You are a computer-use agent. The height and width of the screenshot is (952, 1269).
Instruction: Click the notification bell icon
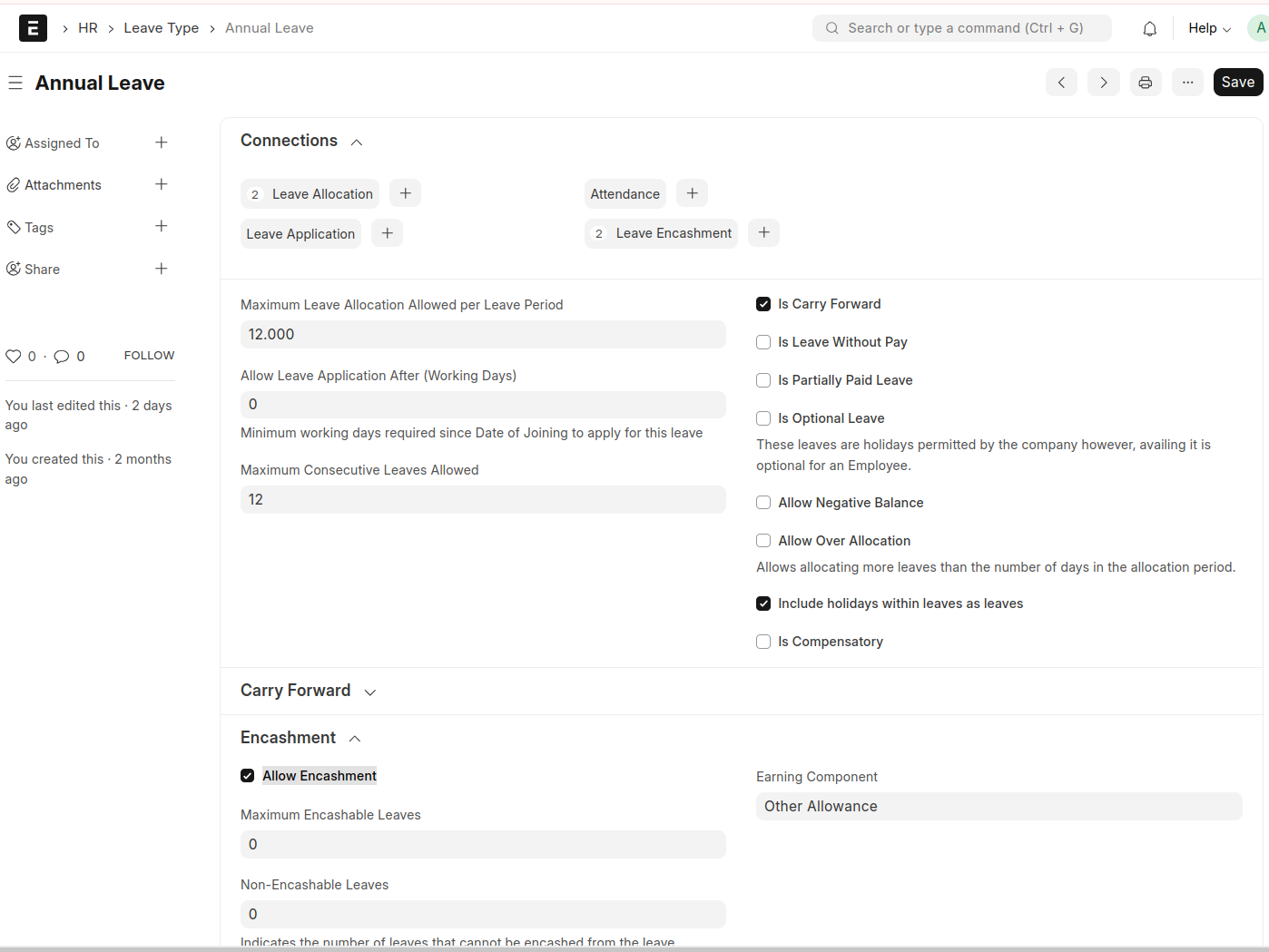click(x=1149, y=29)
